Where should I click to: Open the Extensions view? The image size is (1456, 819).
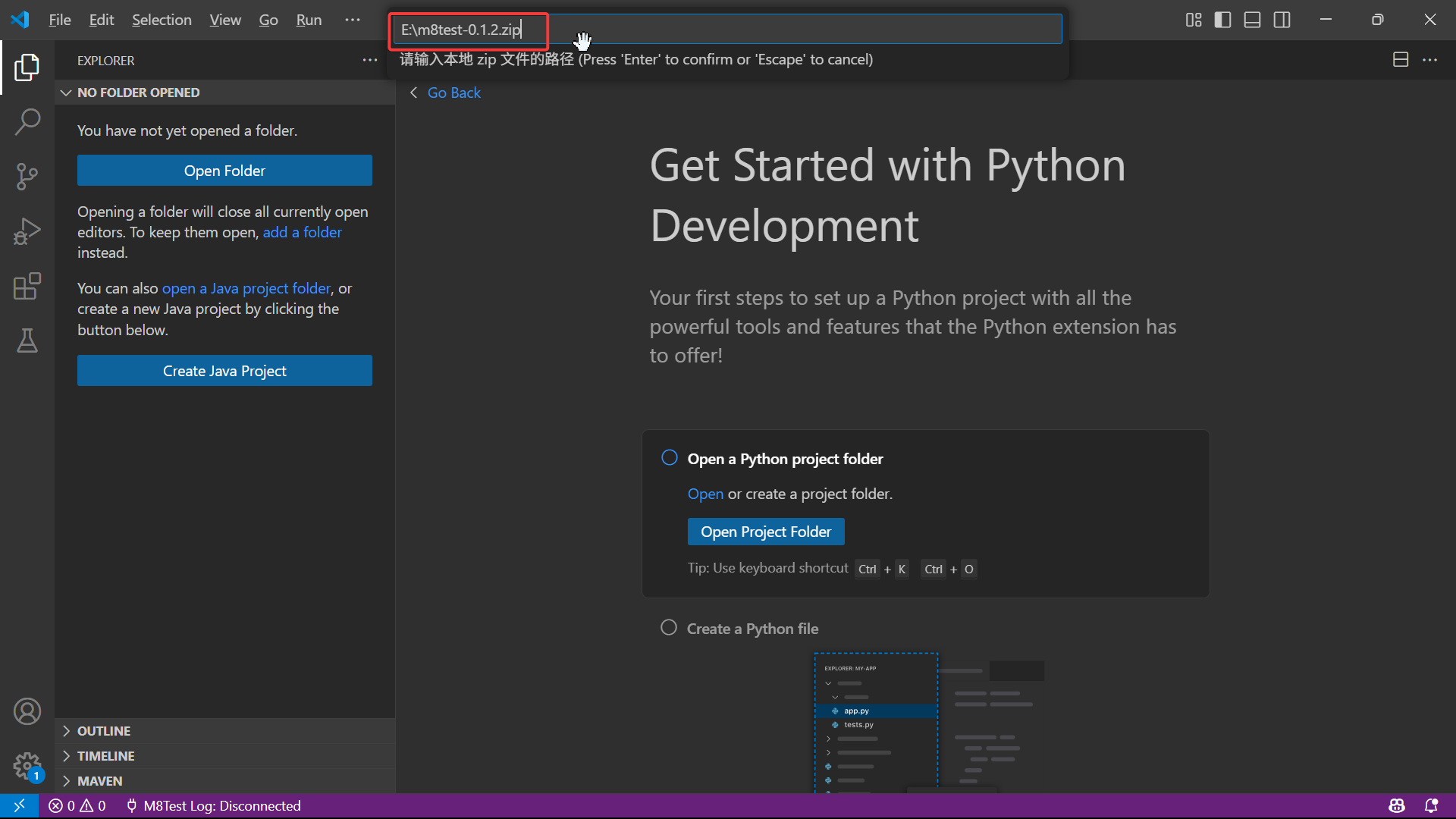[x=27, y=286]
